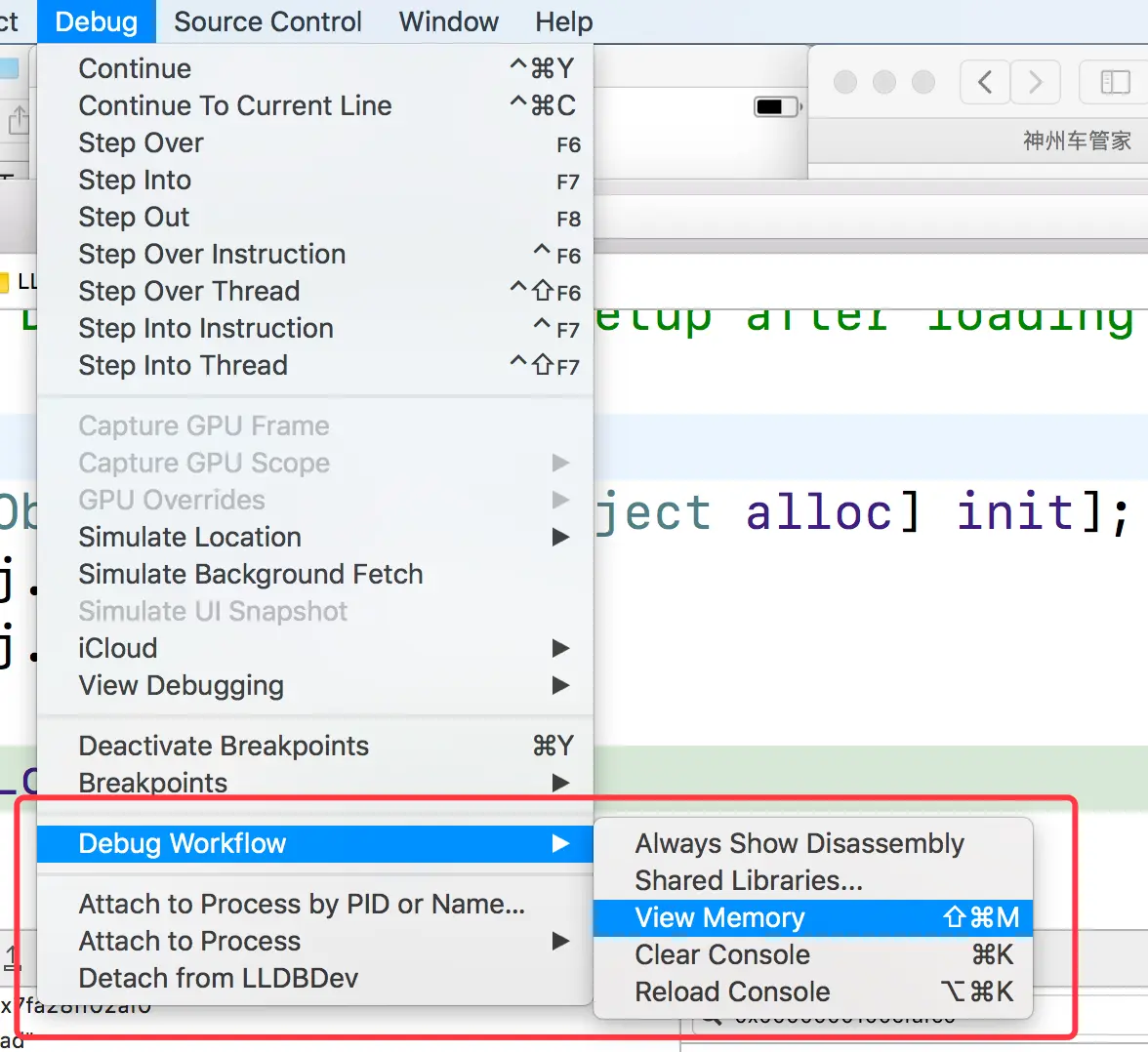Click the back navigation arrow in the browser window

point(986,82)
